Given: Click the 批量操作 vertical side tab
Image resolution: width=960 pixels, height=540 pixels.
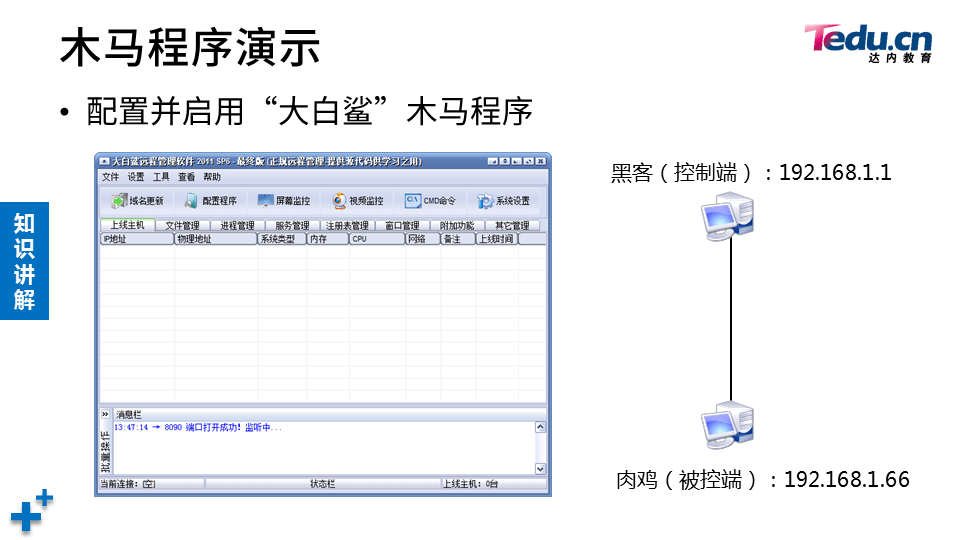Looking at the screenshot, I should [x=105, y=451].
